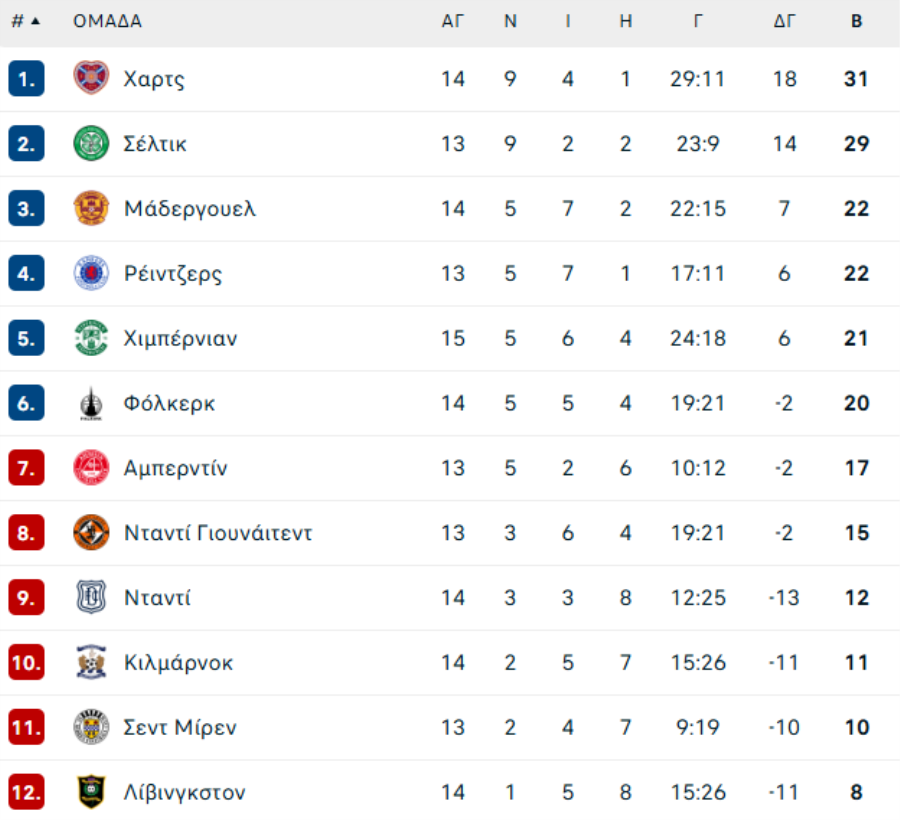
Task: Open the Ντάντι team link
Action: click(157, 598)
